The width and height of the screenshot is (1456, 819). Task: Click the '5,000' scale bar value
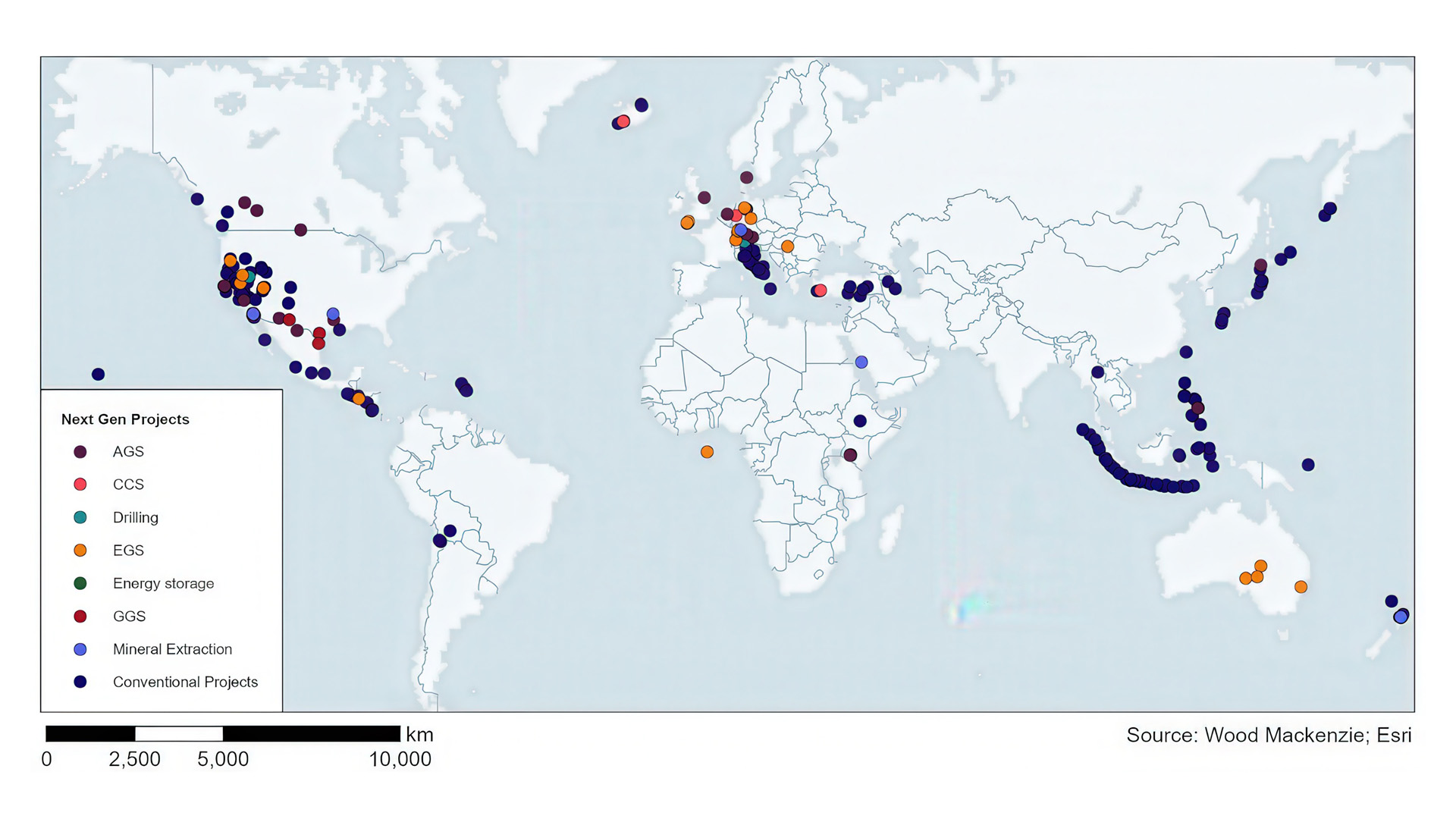coord(223,759)
